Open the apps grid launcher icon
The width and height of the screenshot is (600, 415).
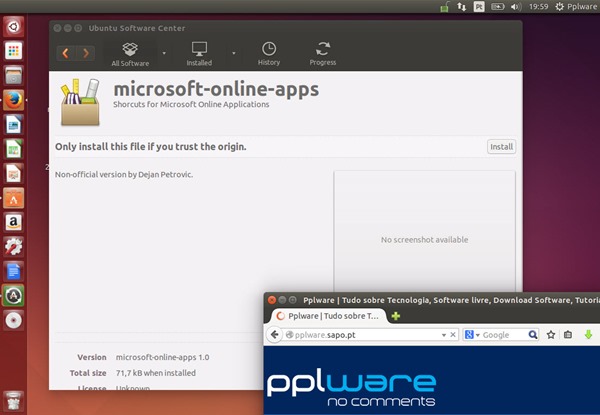click(x=13, y=51)
